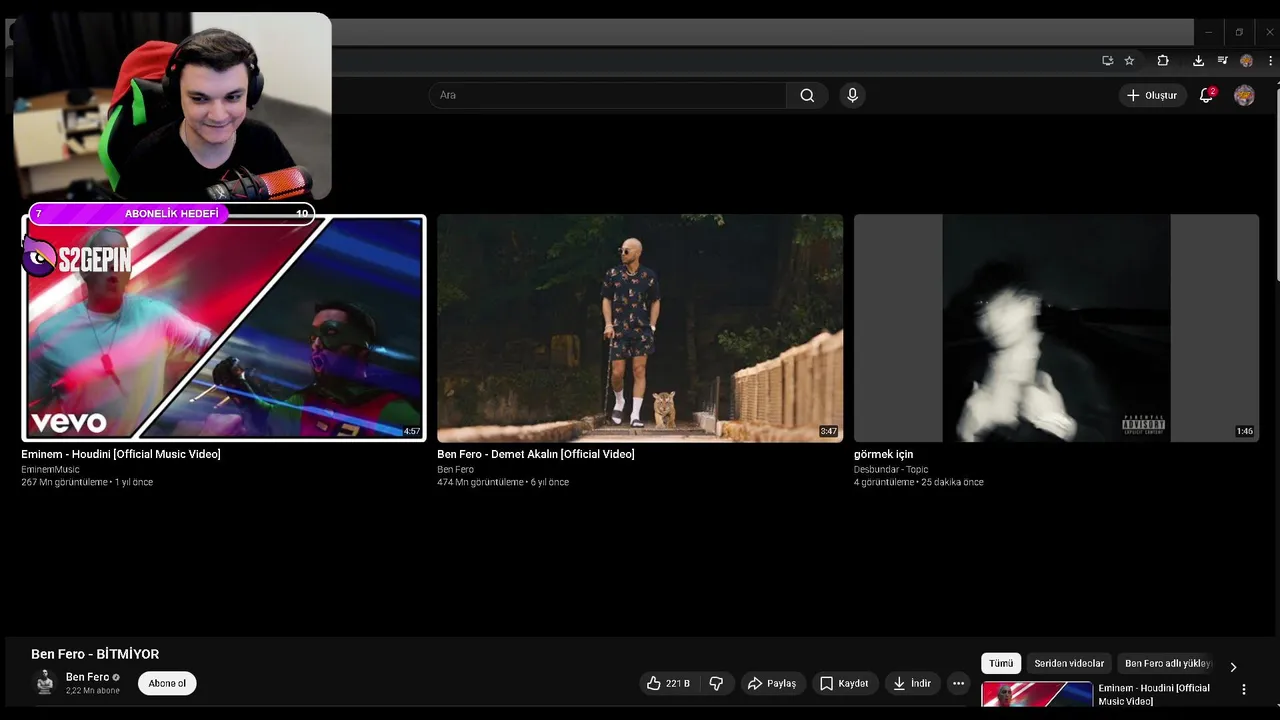Select the Seriden videolar chip
This screenshot has height=720, width=1280.
1069,663
